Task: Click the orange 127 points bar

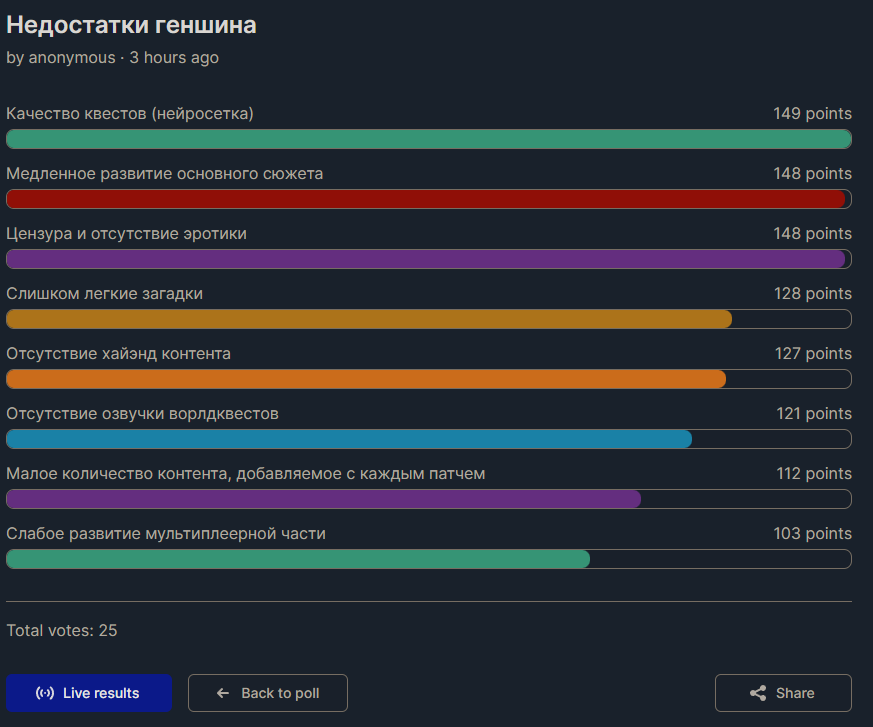Action: (x=429, y=380)
